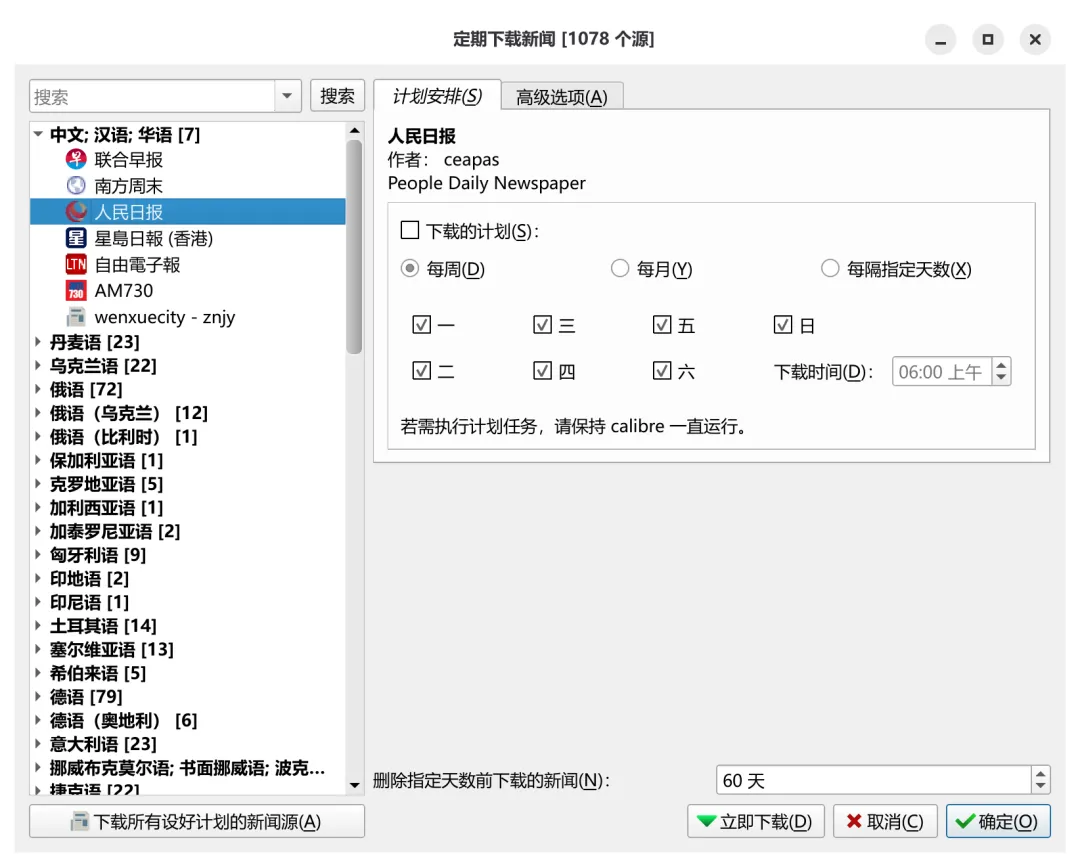
Task: Toggle the 二 (Tuesday) checkbox
Action: 422,371
